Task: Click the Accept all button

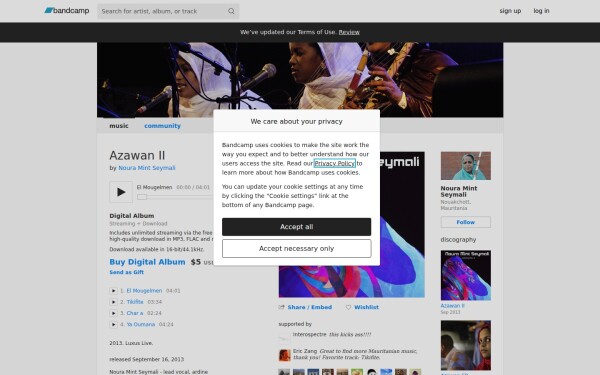Action: coord(297,227)
